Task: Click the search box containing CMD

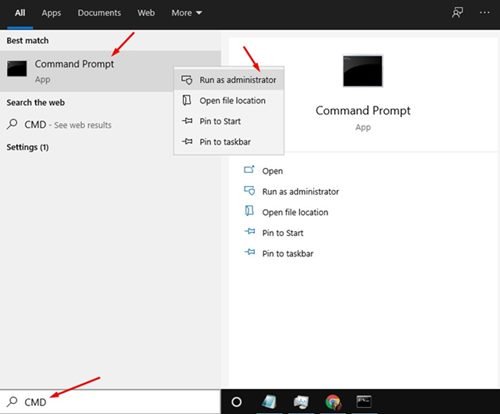Action: [x=110, y=402]
